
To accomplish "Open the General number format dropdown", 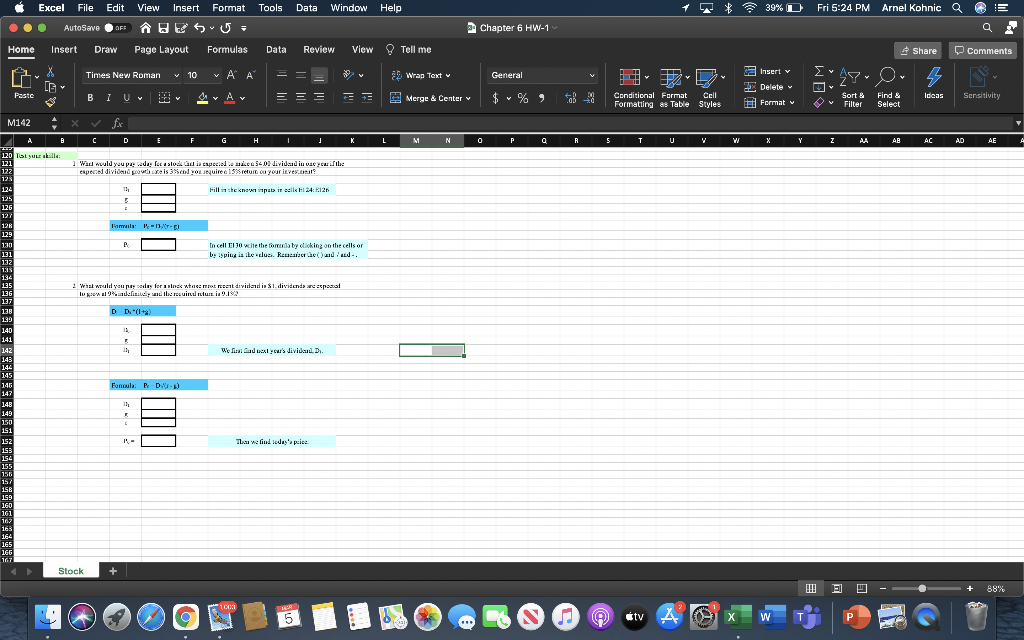I will (542, 74).
